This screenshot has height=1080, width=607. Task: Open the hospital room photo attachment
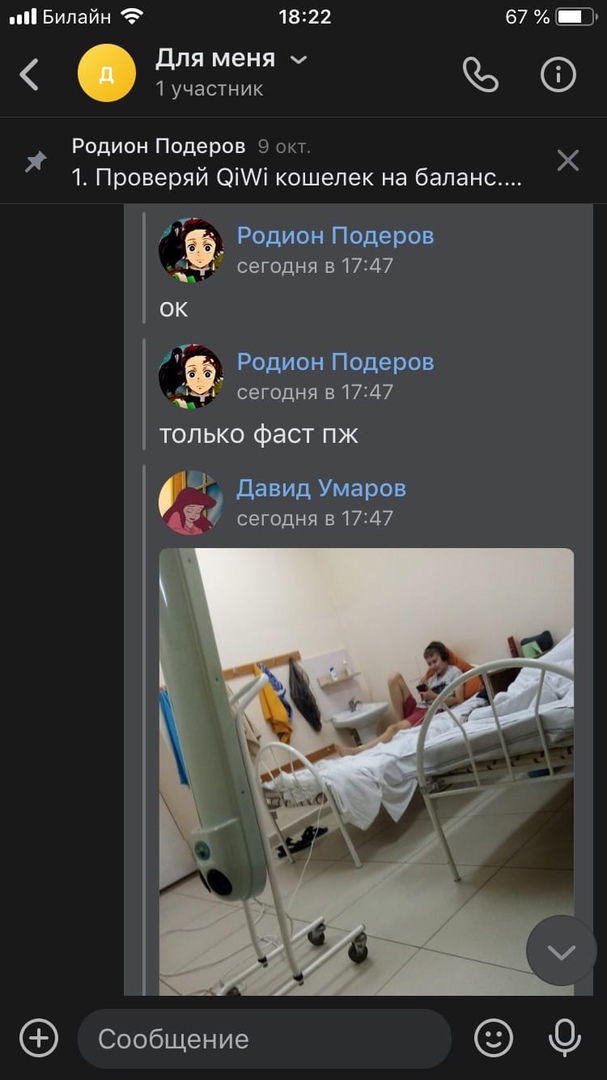coord(367,771)
